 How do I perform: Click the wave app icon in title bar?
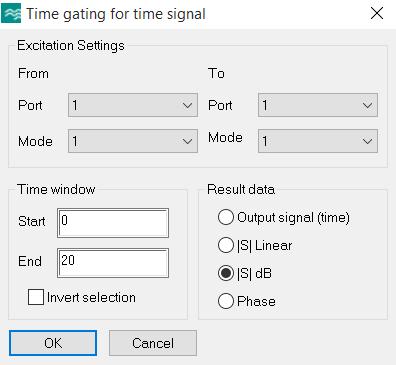(x=11, y=13)
